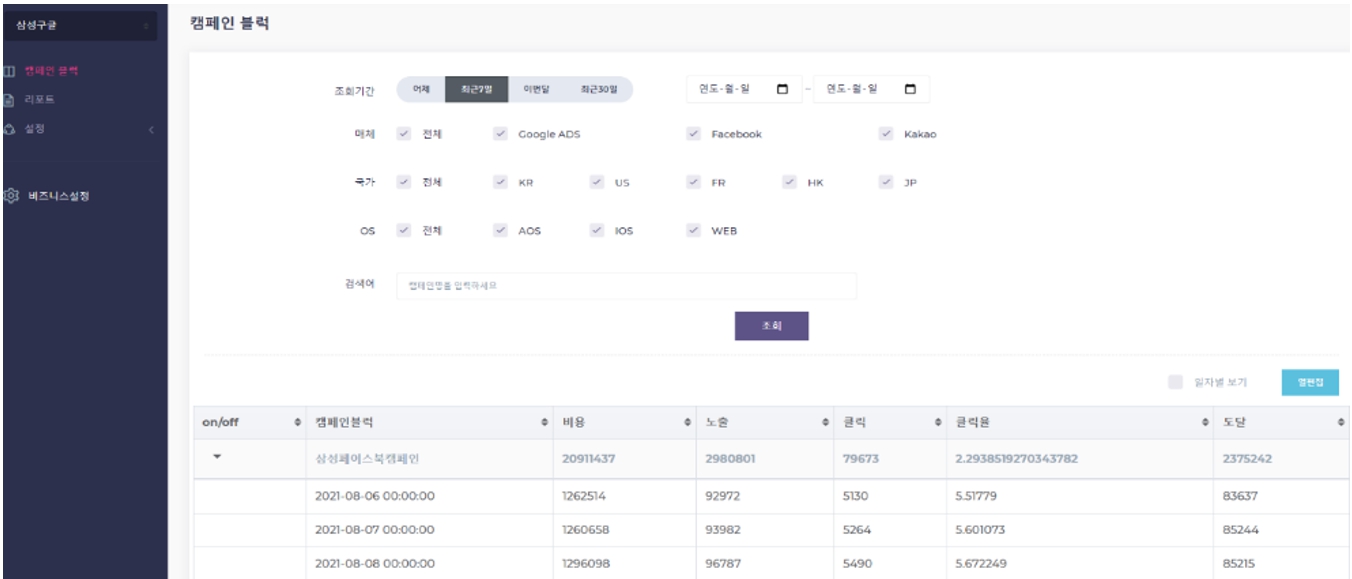Sort by the 클릭율 column sort icon

[x=1205, y=423]
